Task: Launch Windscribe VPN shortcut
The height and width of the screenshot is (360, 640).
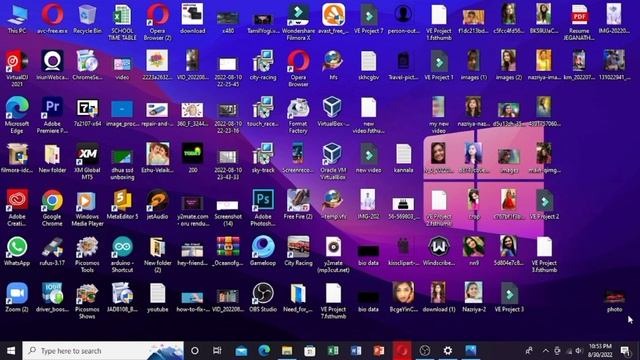Action: click(439, 252)
